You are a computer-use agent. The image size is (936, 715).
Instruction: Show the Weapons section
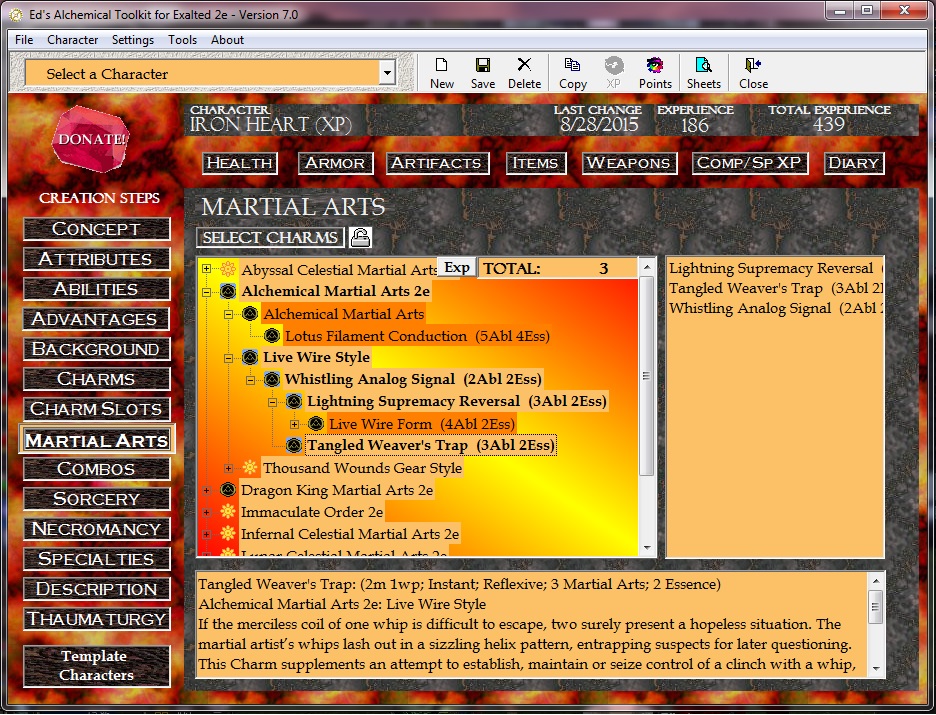click(629, 163)
